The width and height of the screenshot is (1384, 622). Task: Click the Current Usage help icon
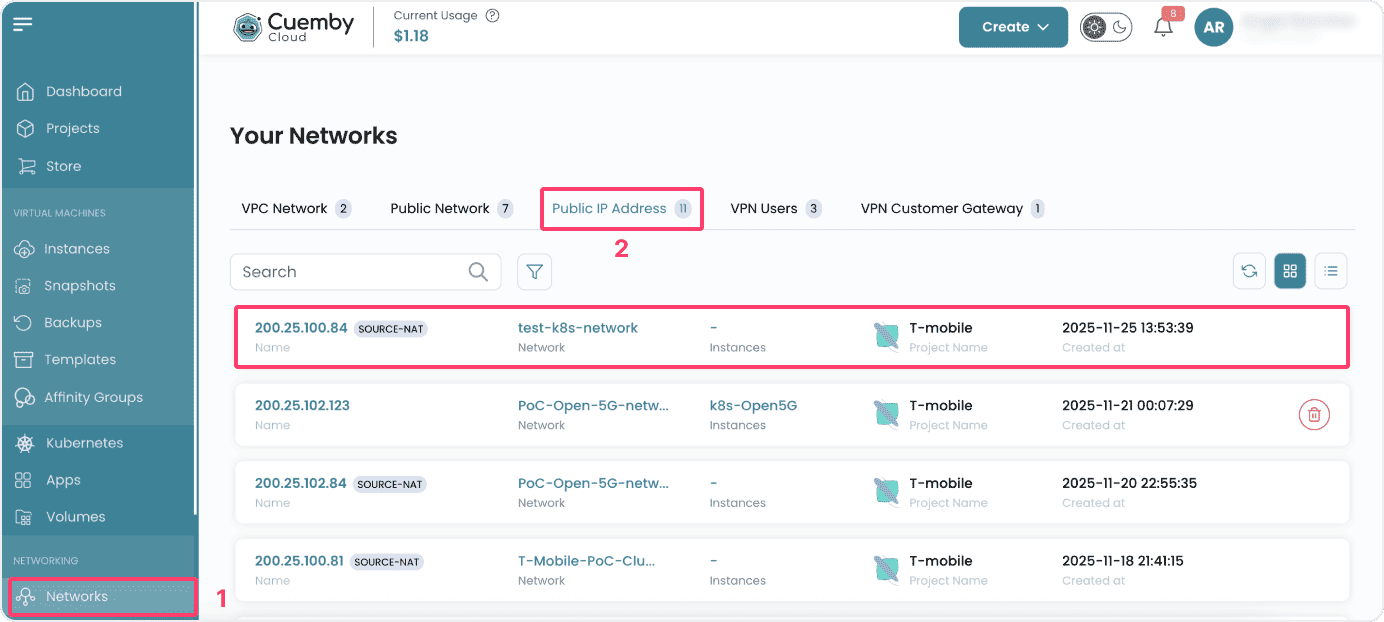tap(492, 16)
